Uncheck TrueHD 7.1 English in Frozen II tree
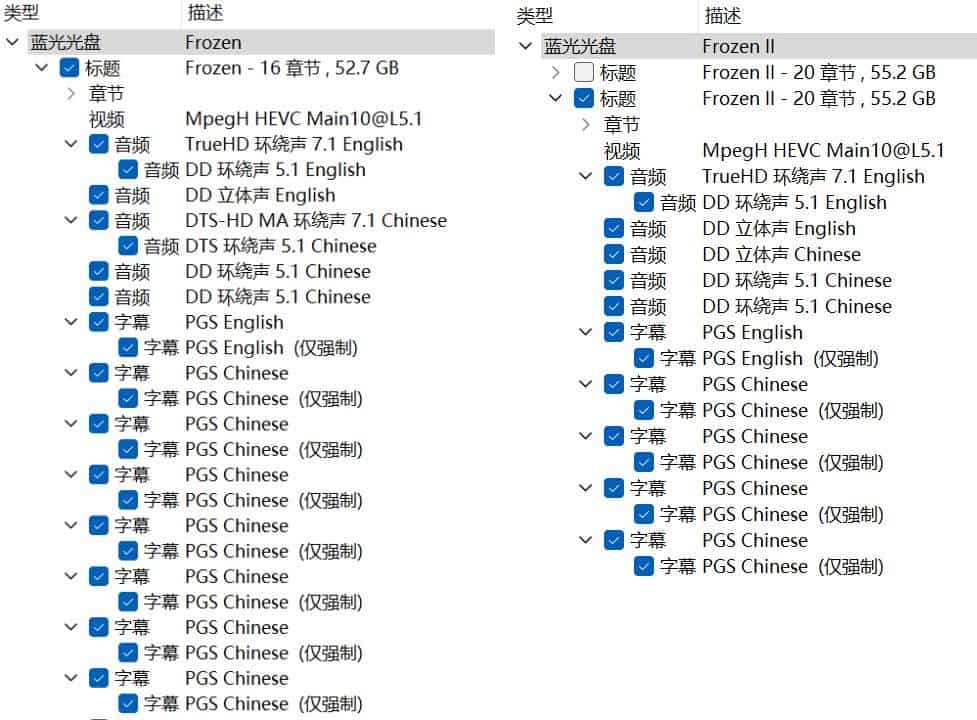 pos(614,177)
